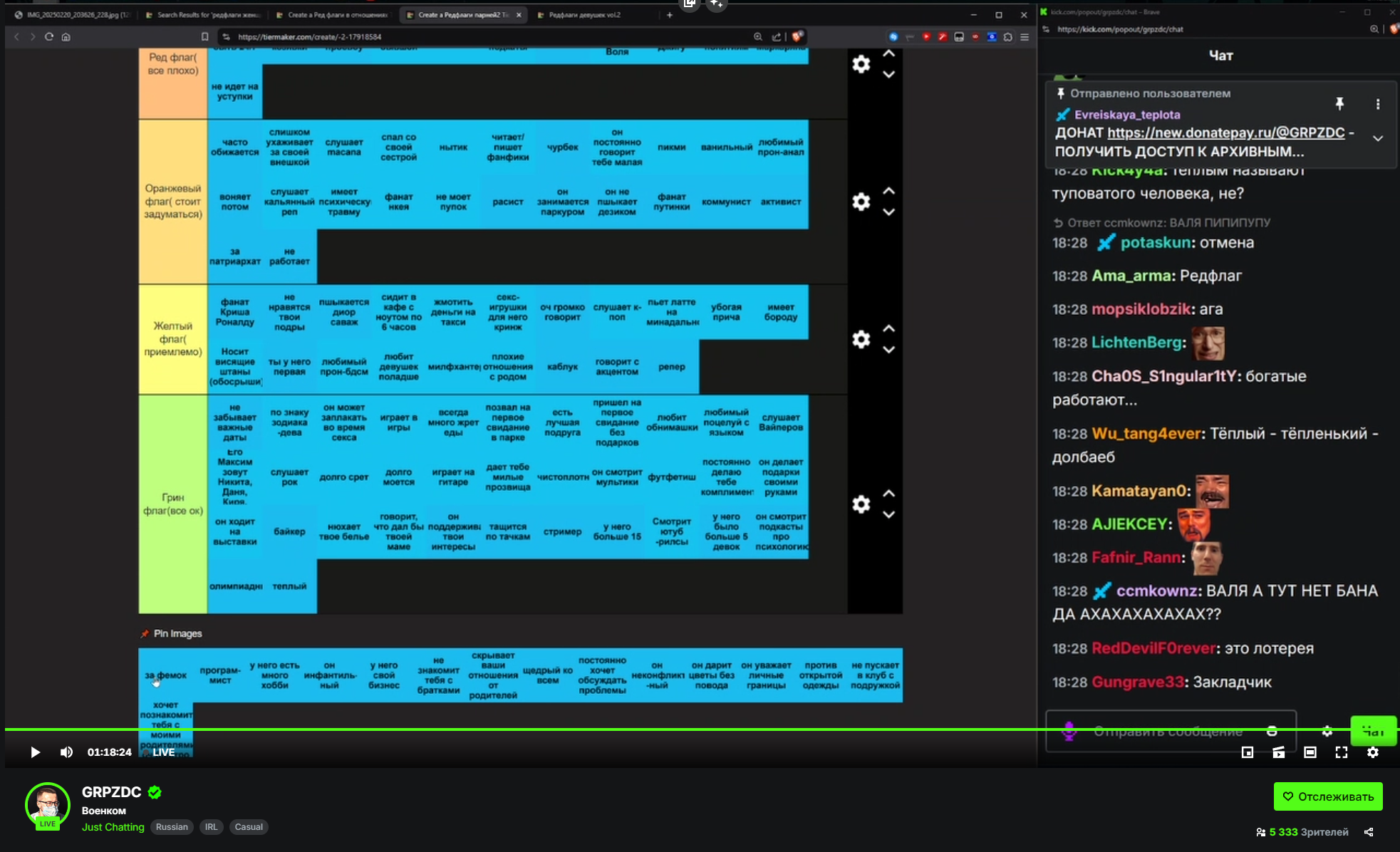Send message with green Чат button
This screenshot has height=852, width=1400.
click(x=1373, y=731)
